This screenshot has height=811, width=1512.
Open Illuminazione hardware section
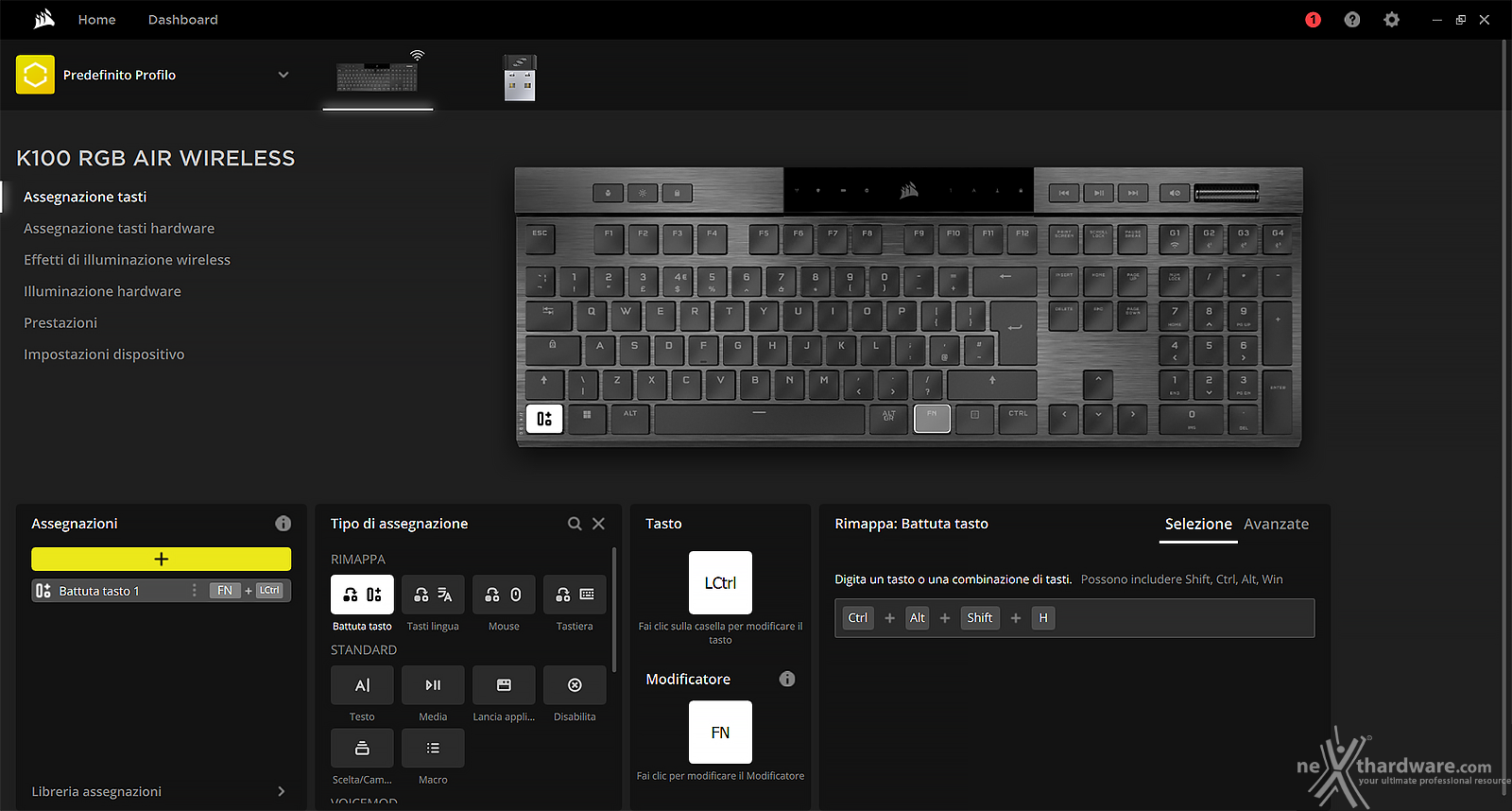102,291
